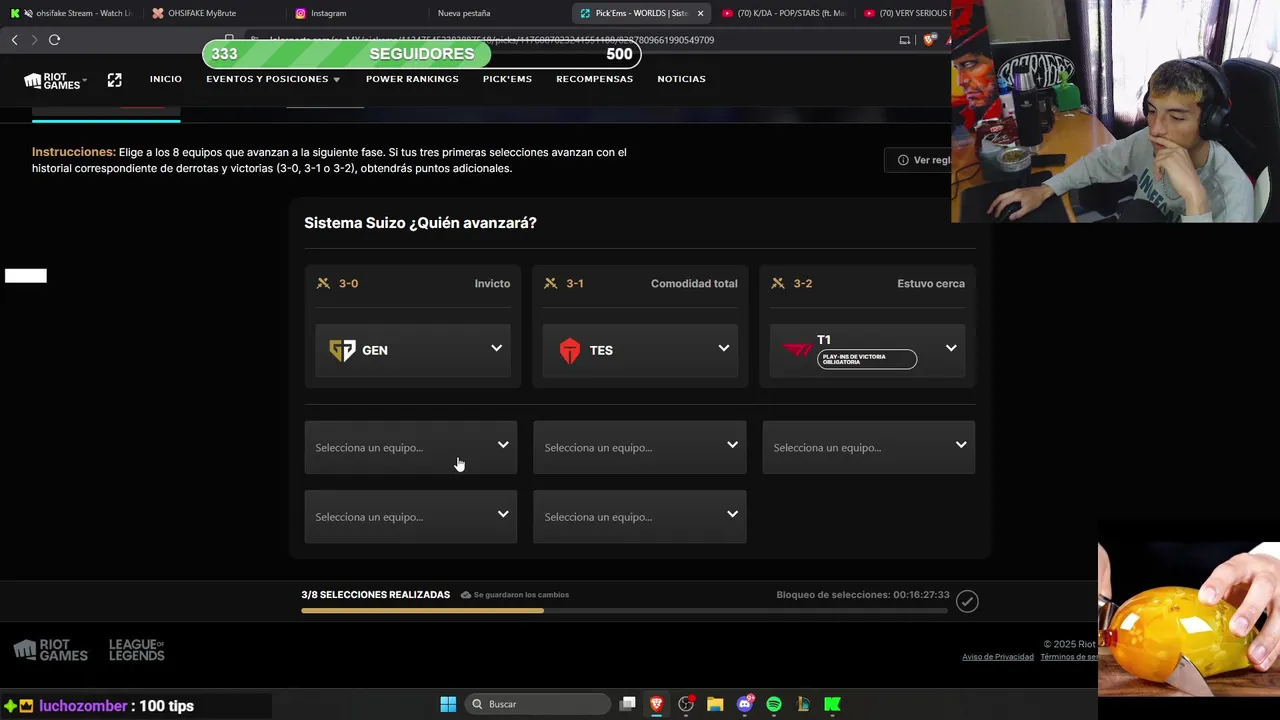Click the Brave shields icon in address bar

[x=930, y=40]
